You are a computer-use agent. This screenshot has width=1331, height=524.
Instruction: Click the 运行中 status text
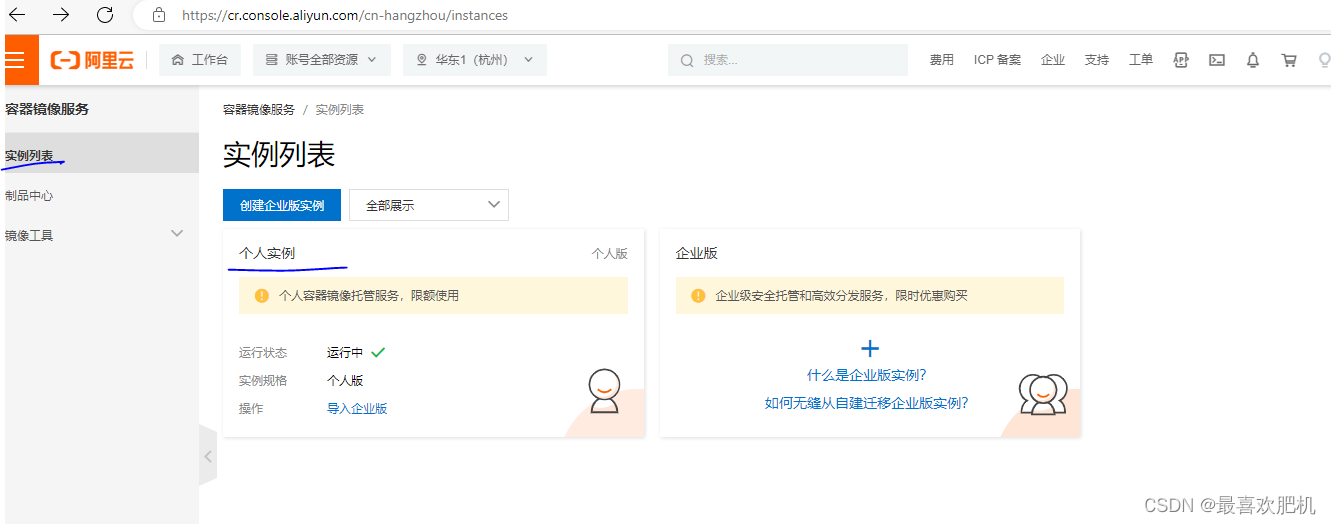click(x=345, y=353)
